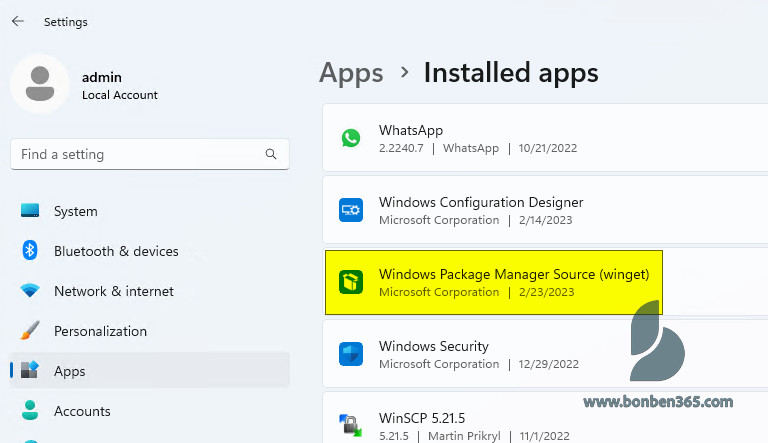Viewport: 768px width, 443px height.
Task: Click Microsoft Corporation under Windows Package Manager
Action: 439,292
